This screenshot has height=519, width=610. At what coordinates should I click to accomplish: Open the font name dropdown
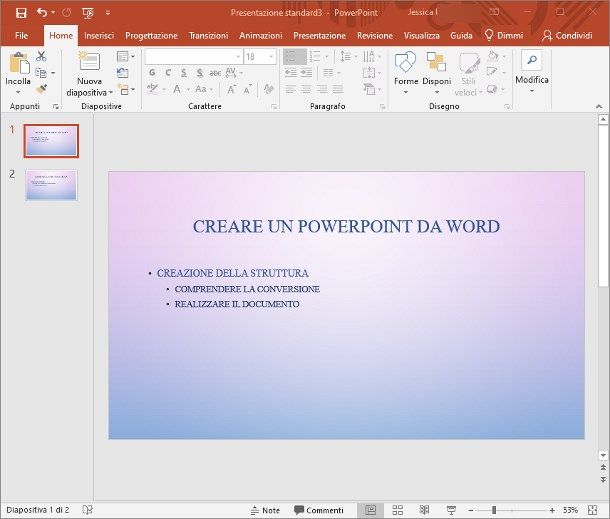coord(238,57)
